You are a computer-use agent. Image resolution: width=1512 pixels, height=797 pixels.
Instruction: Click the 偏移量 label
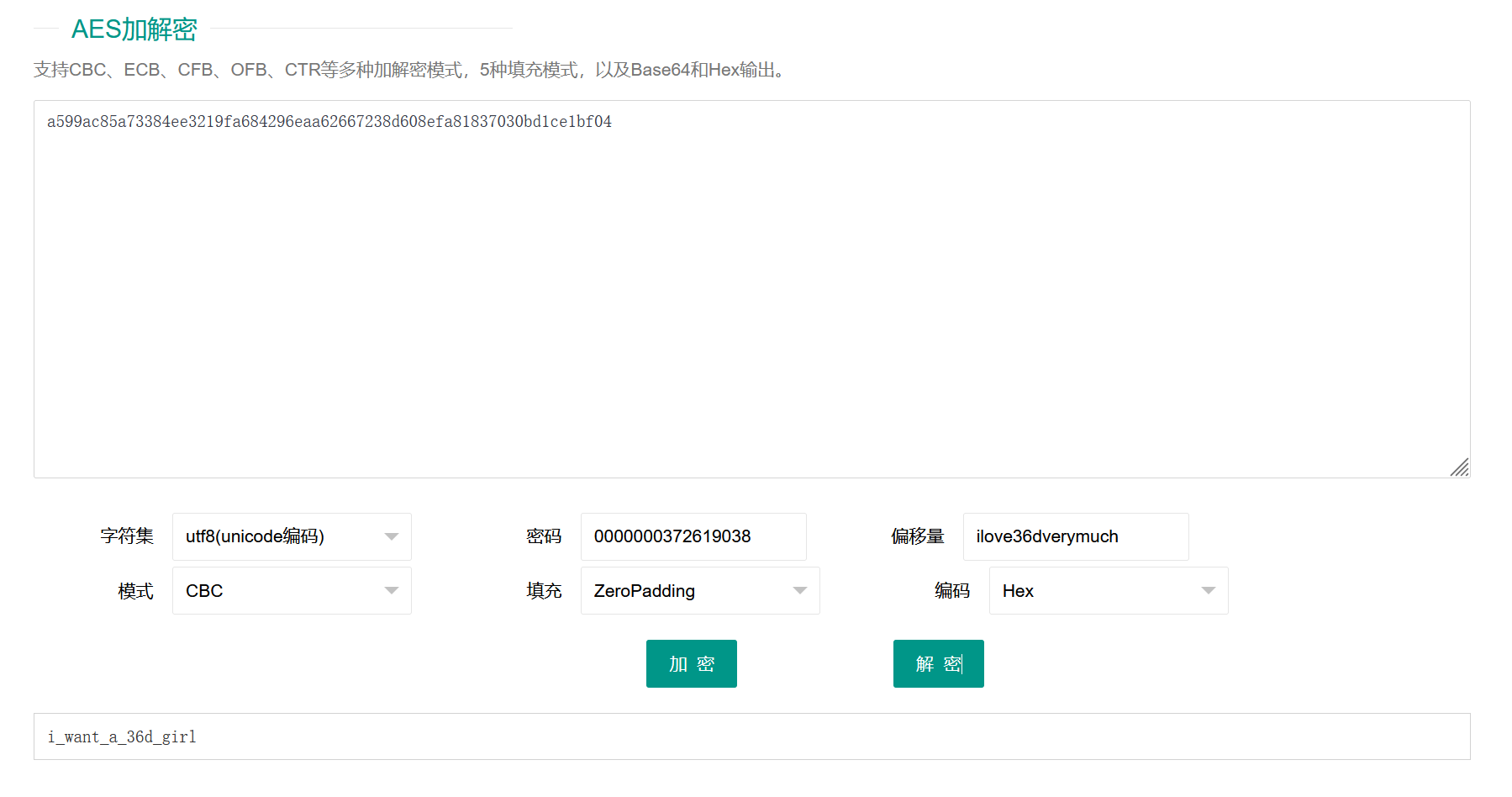[918, 536]
